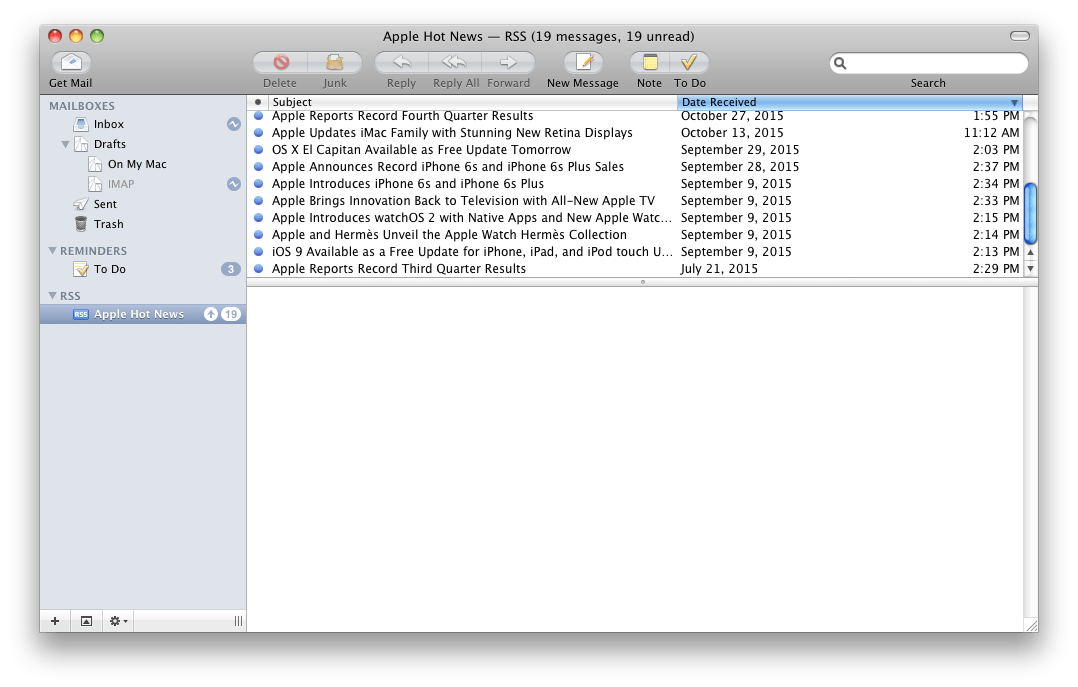This screenshot has height=687, width=1078.
Task: Click the message list scrollbar thumb
Action: (1030, 213)
